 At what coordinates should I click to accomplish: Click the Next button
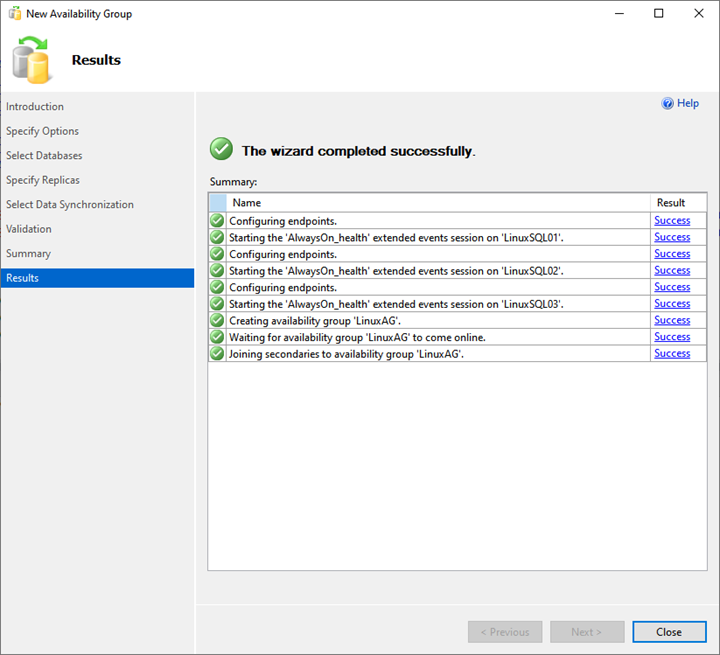click(x=587, y=632)
